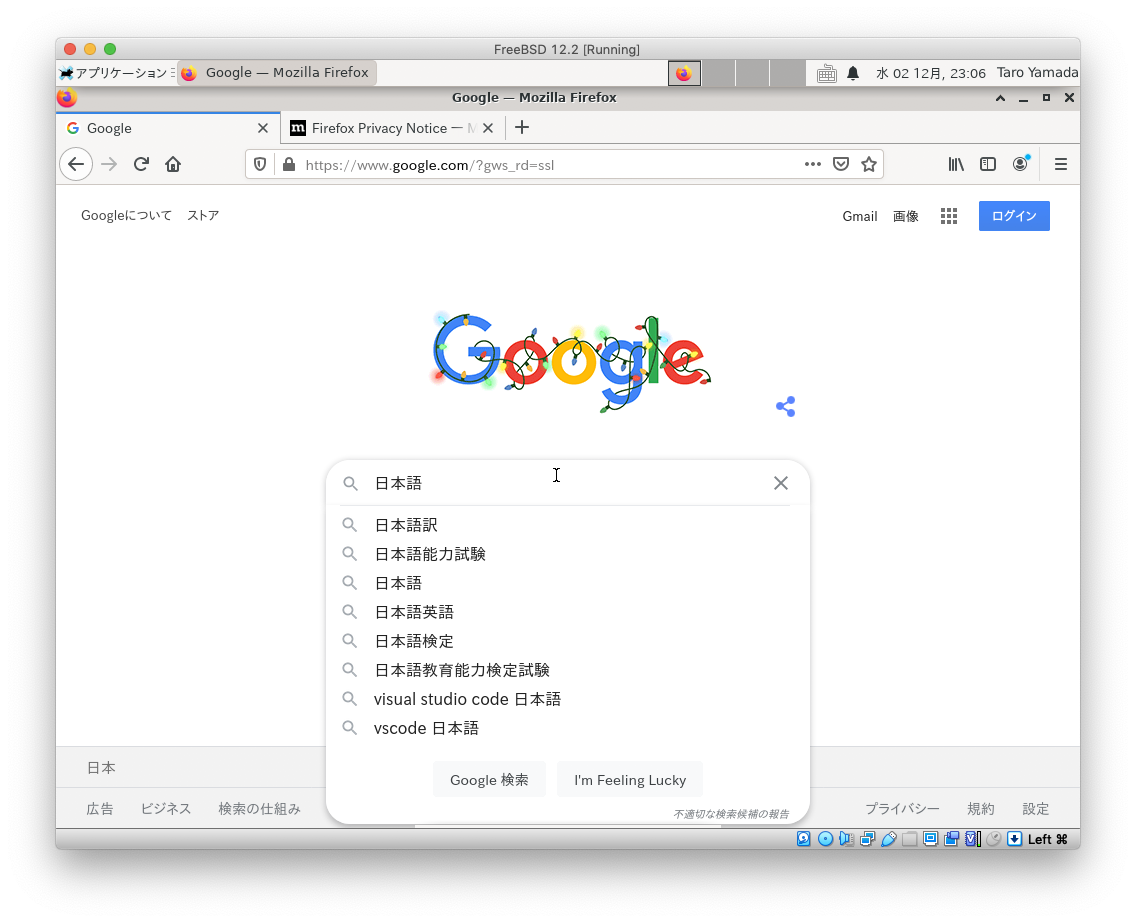Clear the search box with X

coord(781,483)
